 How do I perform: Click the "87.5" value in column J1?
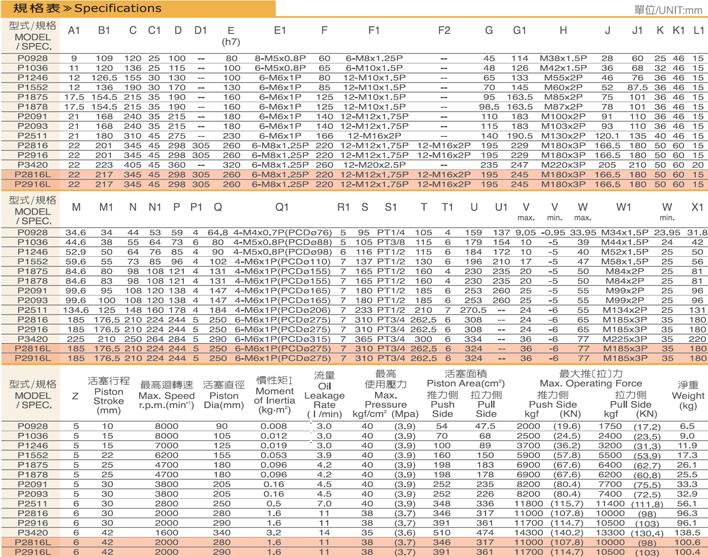tap(637, 87)
